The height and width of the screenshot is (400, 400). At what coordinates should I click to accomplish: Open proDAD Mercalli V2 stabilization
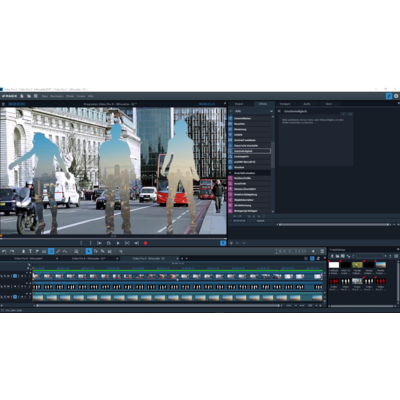pyautogui.click(x=249, y=162)
